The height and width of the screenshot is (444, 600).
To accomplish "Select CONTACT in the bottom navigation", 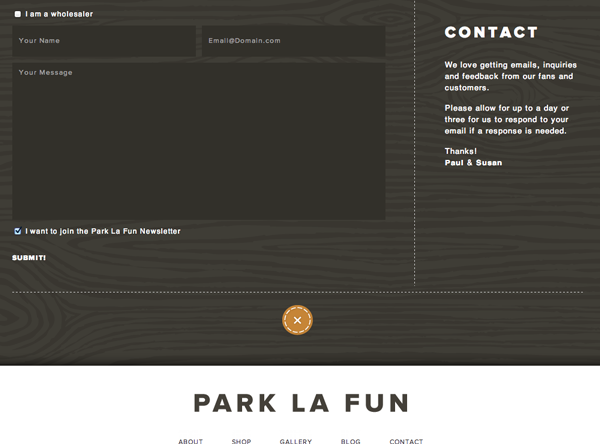I will point(406,440).
